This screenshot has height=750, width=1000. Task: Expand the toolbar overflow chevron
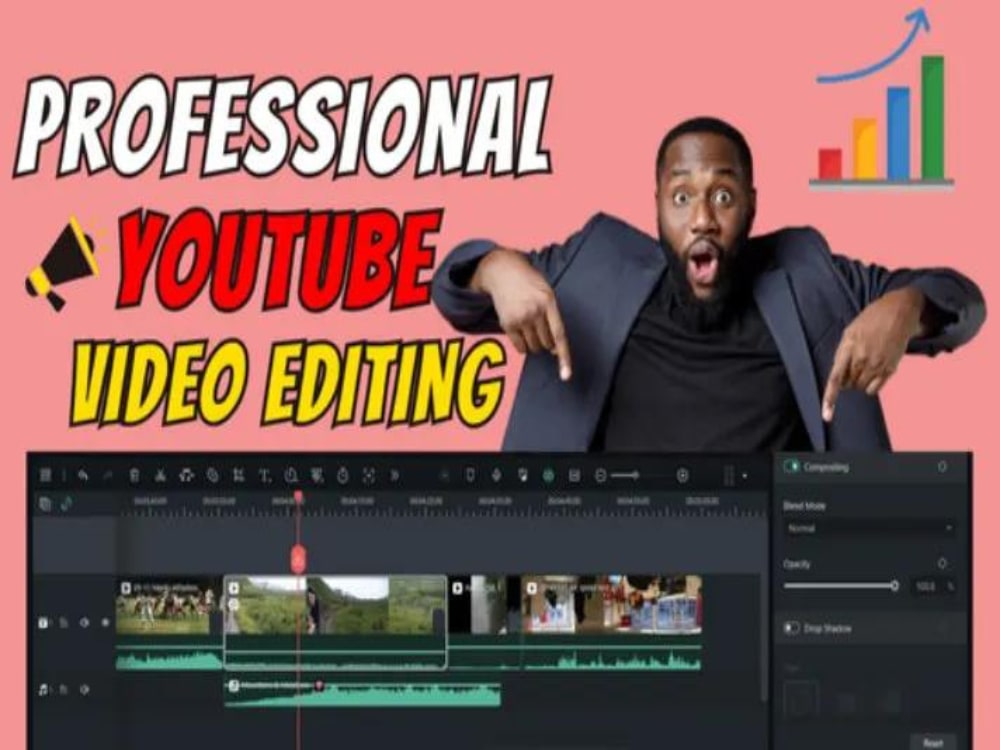coord(396,475)
